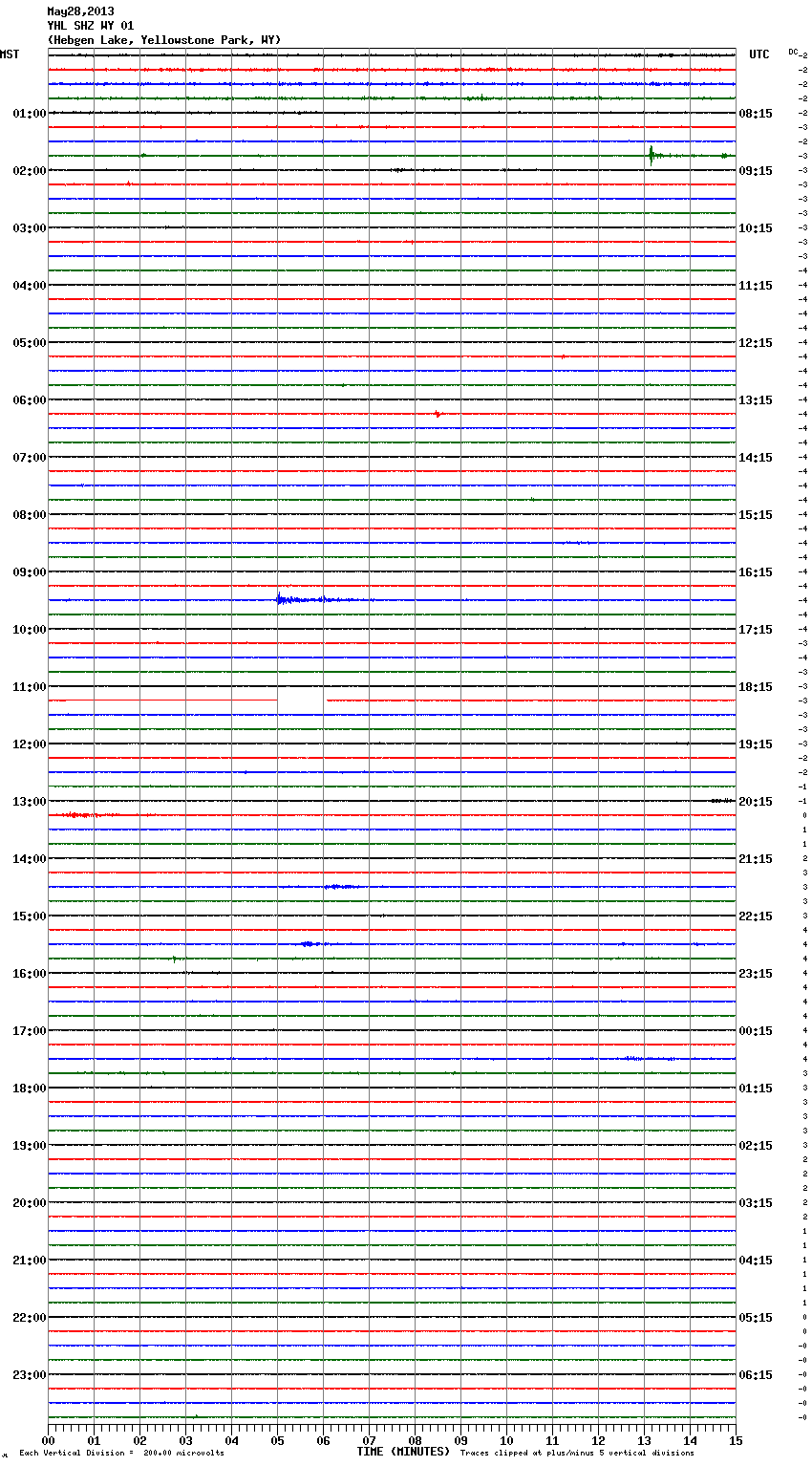
Task: Select the 12:00 MST row label
Action: pyautogui.click(x=30, y=744)
